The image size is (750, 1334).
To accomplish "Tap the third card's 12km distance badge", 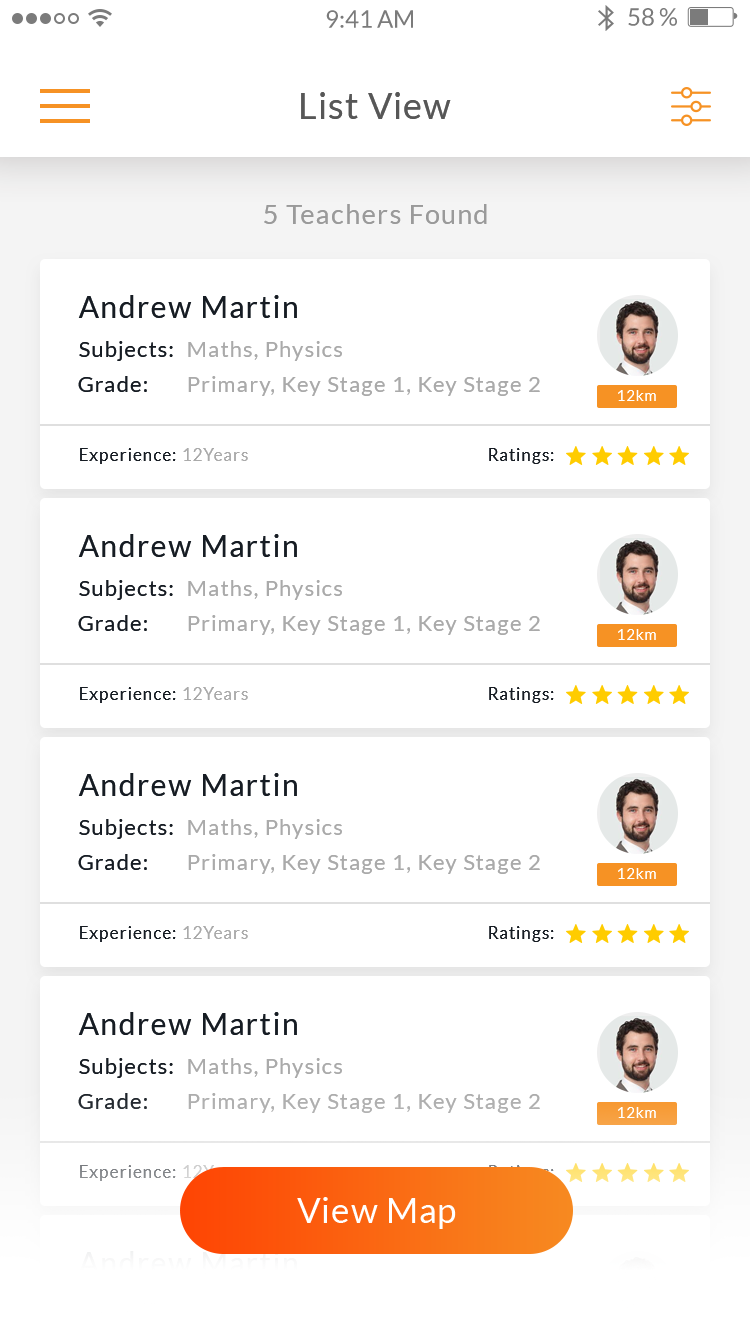I will click(637, 874).
